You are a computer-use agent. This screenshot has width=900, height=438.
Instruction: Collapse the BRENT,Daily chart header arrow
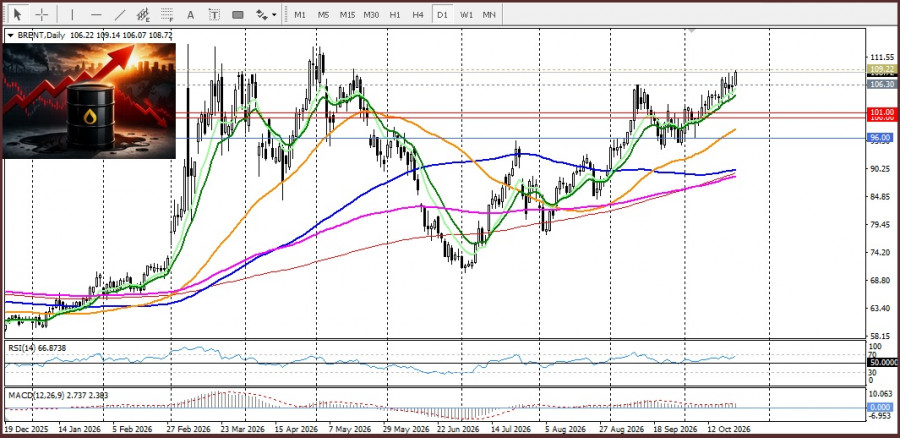click(x=10, y=35)
